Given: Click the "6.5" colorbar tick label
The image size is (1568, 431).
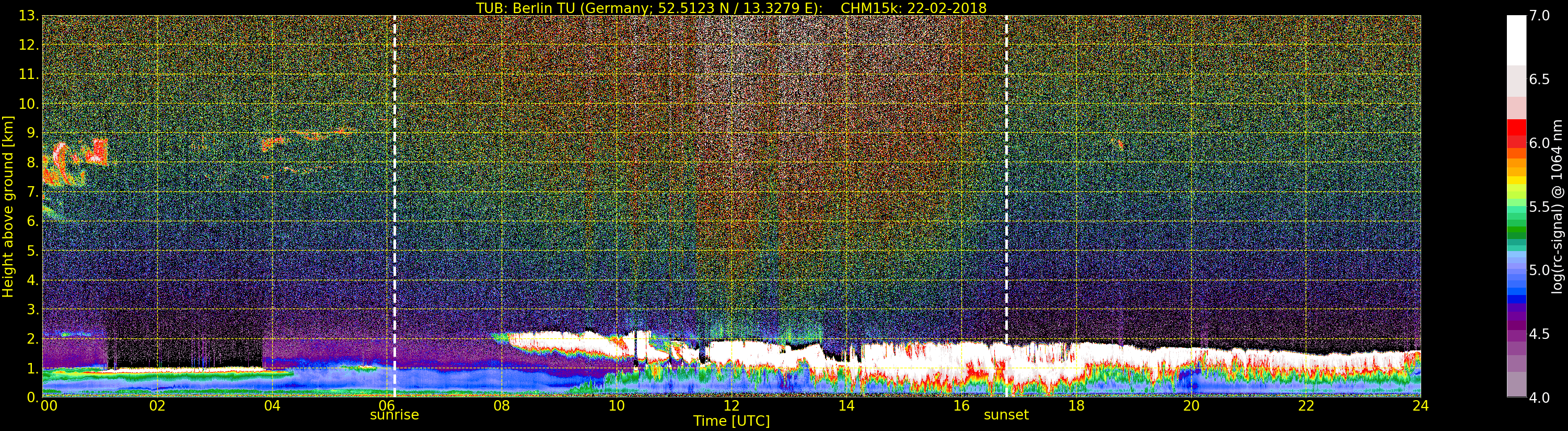Looking at the screenshot, I should point(1539,80).
